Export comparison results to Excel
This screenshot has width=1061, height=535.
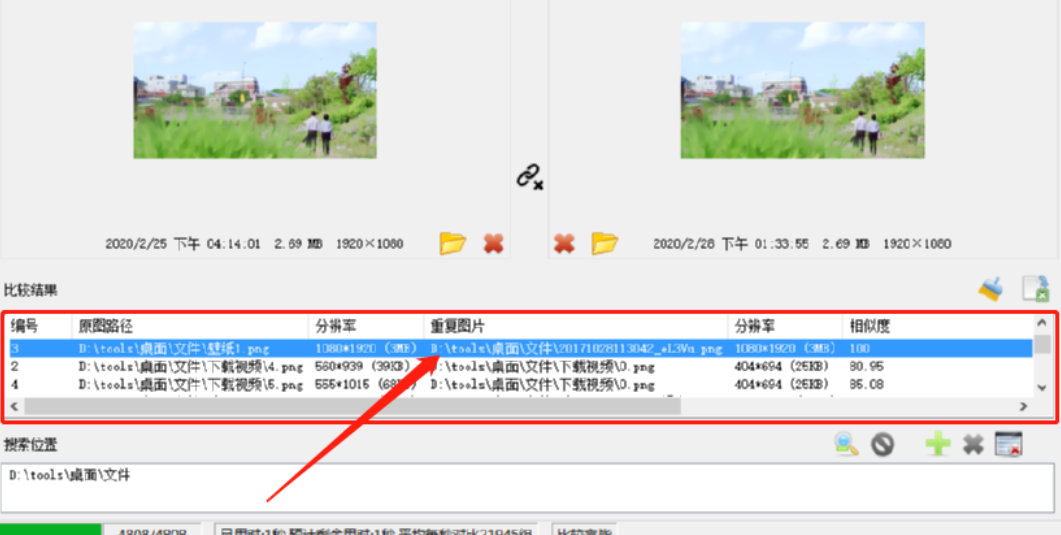click(x=1035, y=289)
